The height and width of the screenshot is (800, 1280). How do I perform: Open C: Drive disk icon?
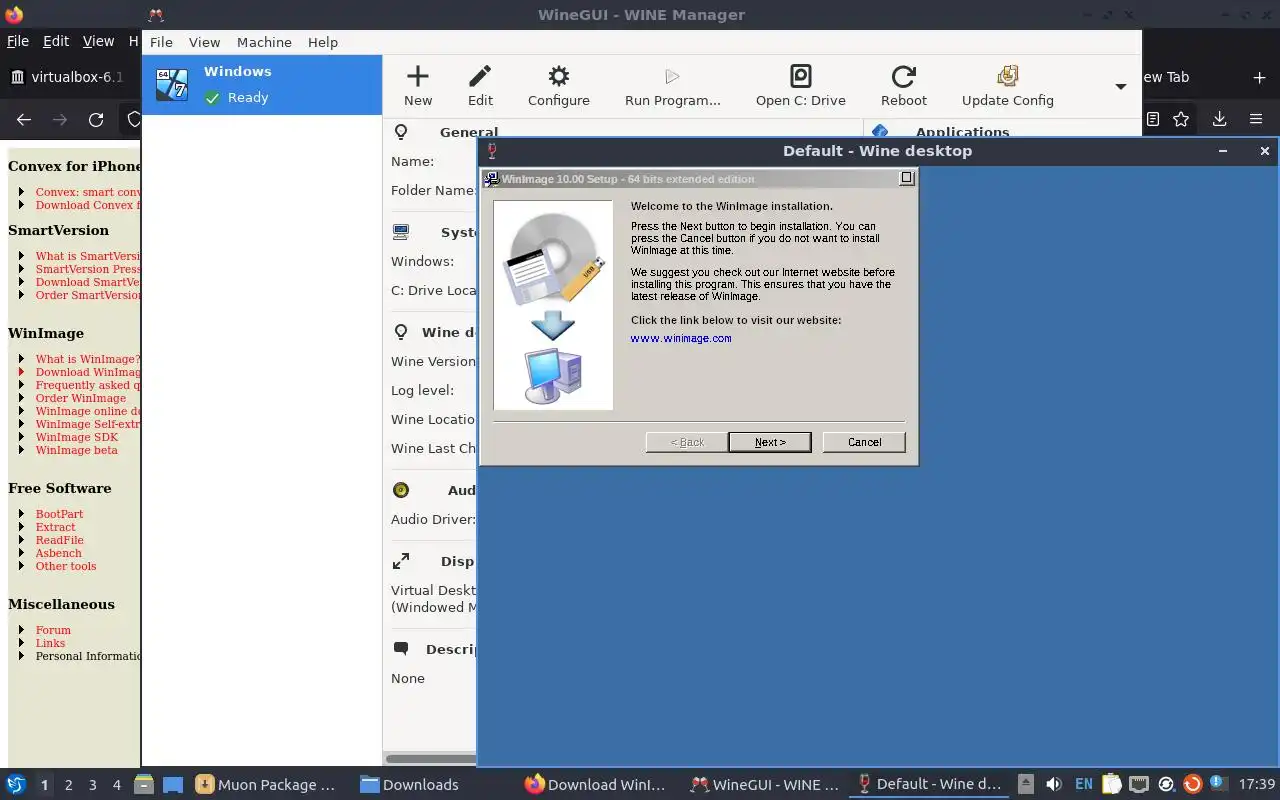click(801, 77)
